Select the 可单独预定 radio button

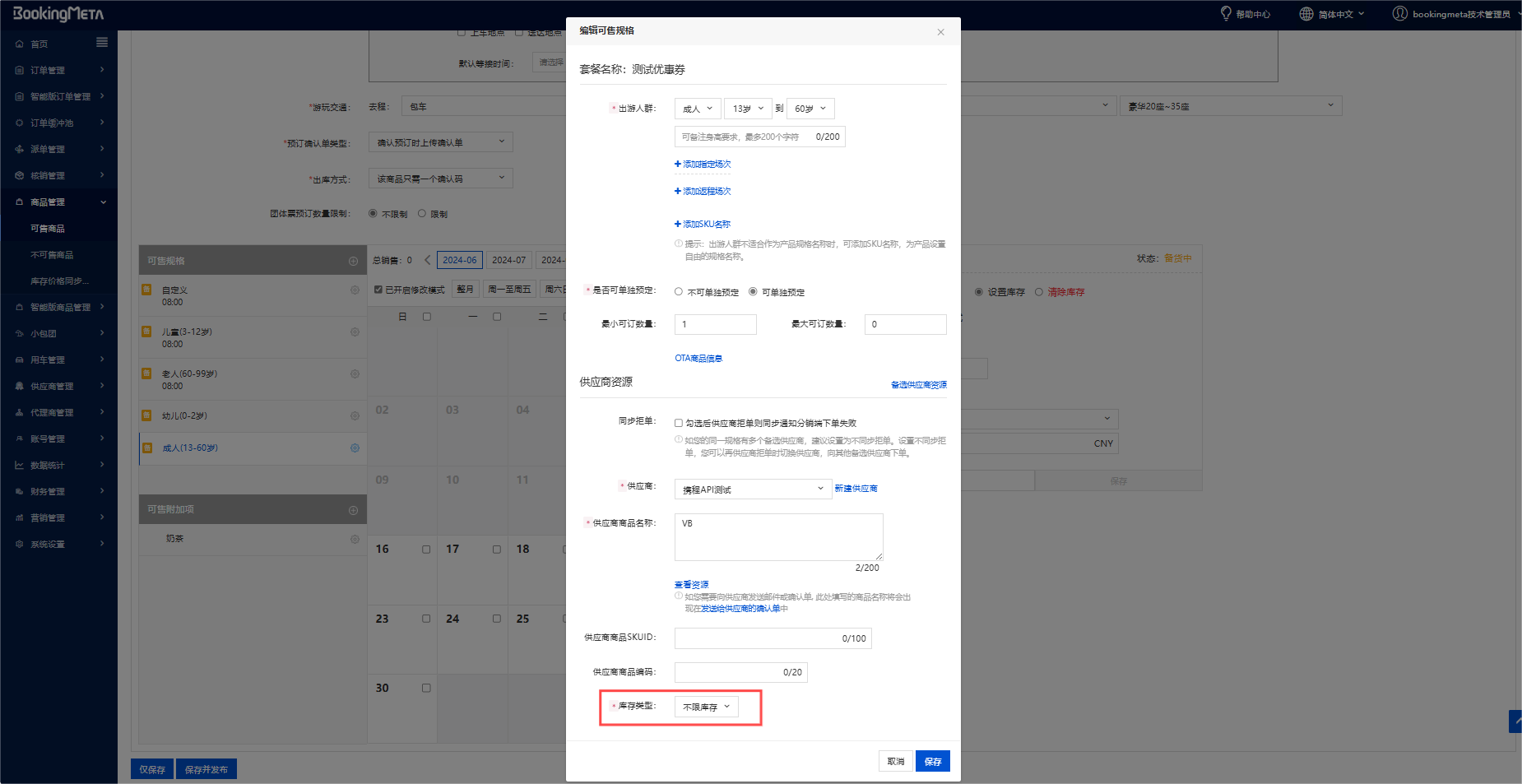753,292
